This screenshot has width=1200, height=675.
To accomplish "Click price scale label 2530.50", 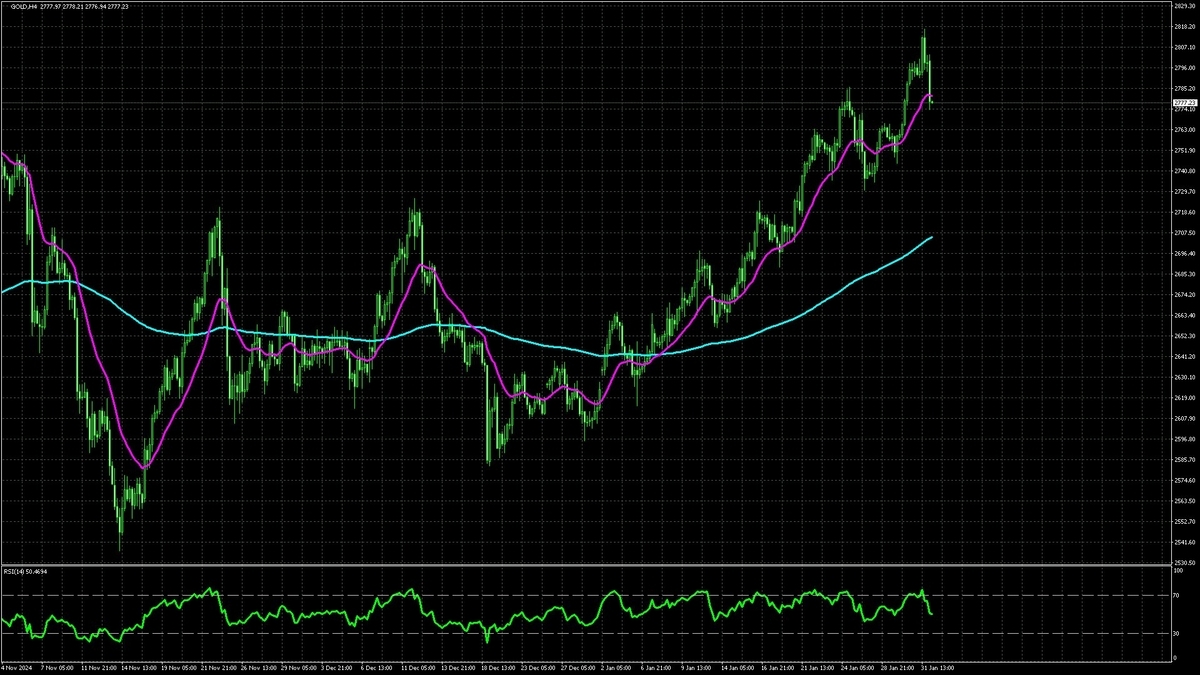I will pyautogui.click(x=1184, y=562).
